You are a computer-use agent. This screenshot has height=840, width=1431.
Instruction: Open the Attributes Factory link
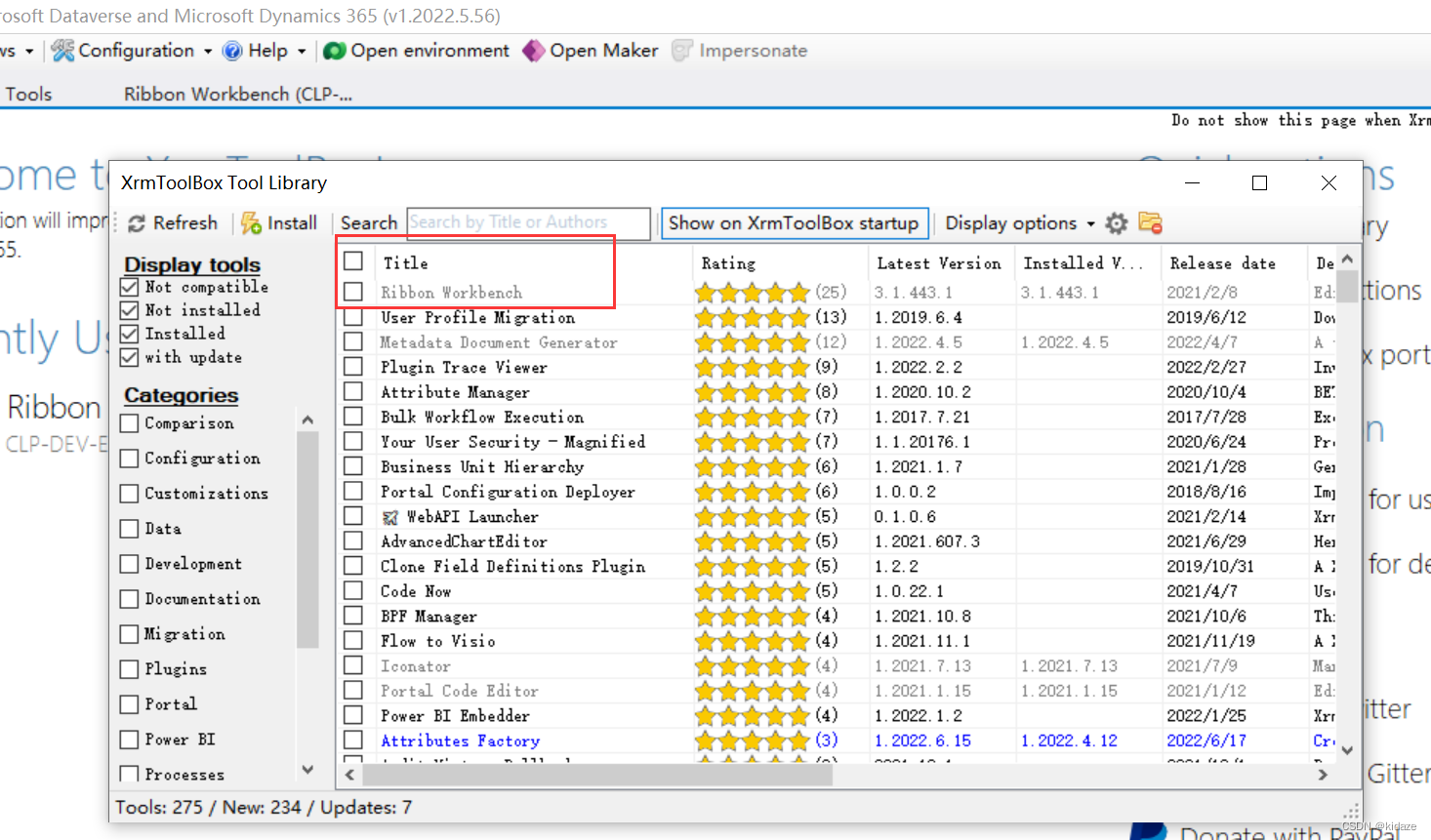coord(460,740)
